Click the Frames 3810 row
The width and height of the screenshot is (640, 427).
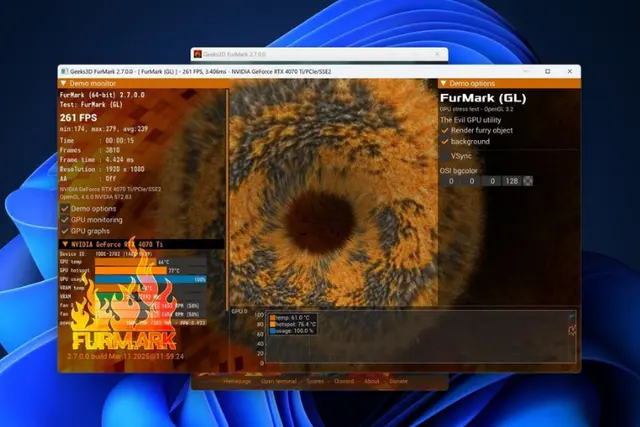[x=90, y=150]
